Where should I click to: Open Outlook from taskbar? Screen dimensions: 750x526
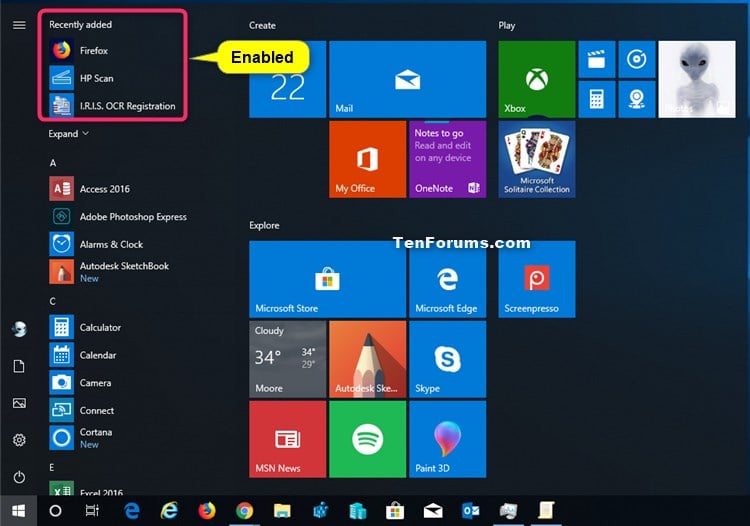click(x=471, y=511)
